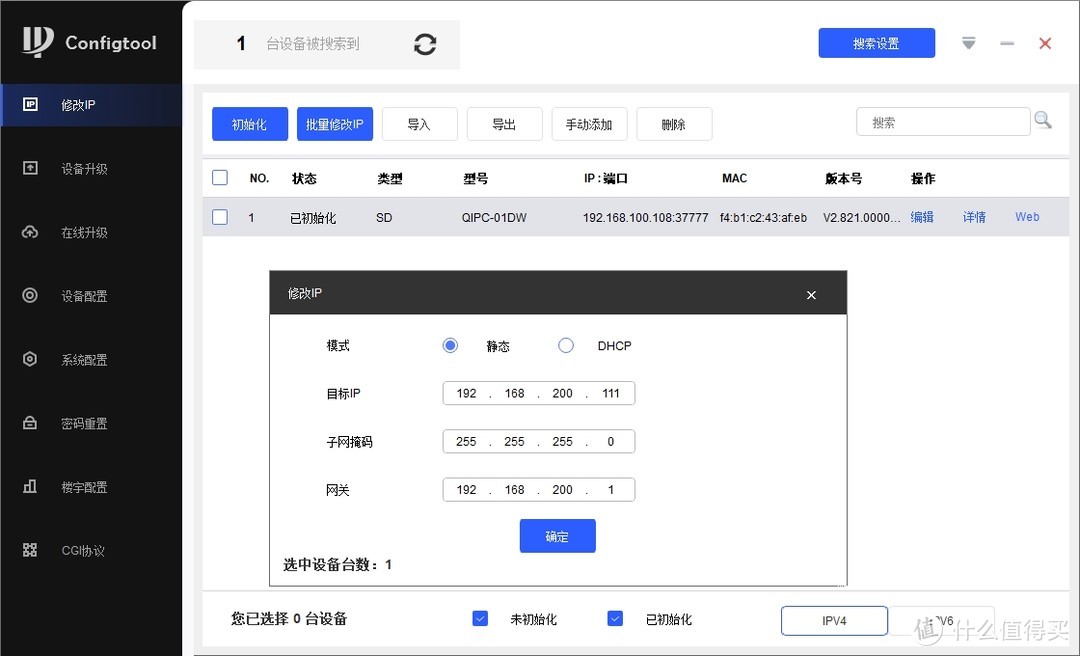The image size is (1080, 656).
Task: Open the Web link for device QIPC-01DW
Action: pos(1027,216)
